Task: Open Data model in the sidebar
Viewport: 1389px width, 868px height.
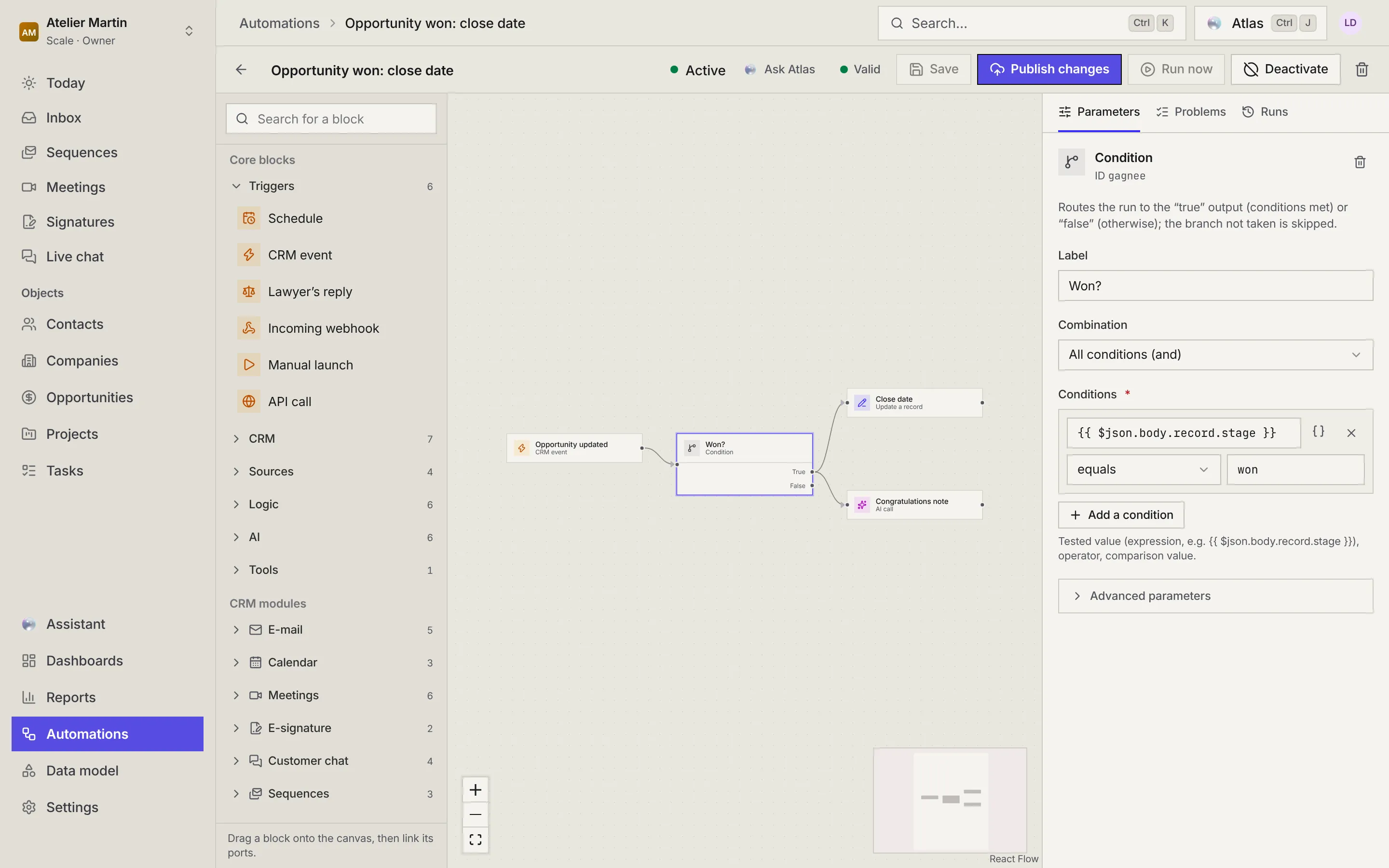Action: pyautogui.click(x=108, y=771)
